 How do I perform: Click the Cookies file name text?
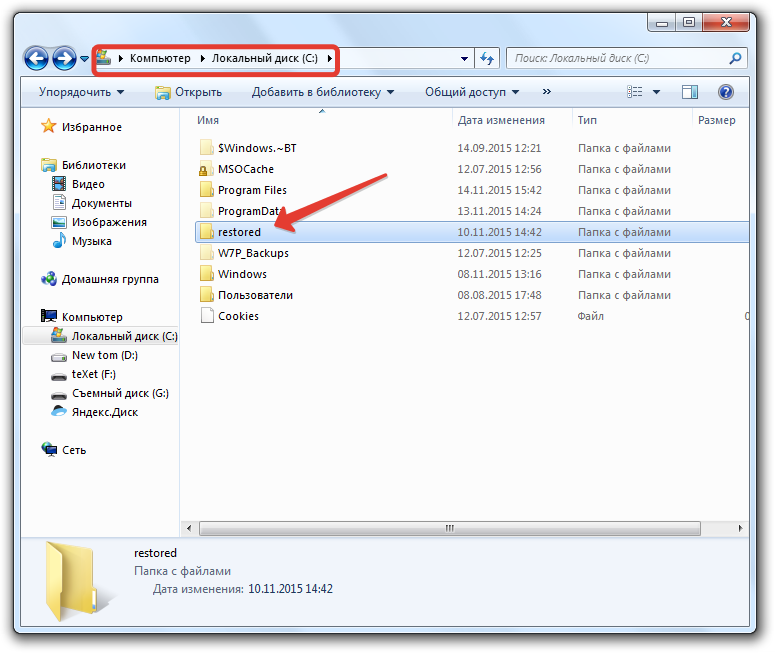click(238, 316)
